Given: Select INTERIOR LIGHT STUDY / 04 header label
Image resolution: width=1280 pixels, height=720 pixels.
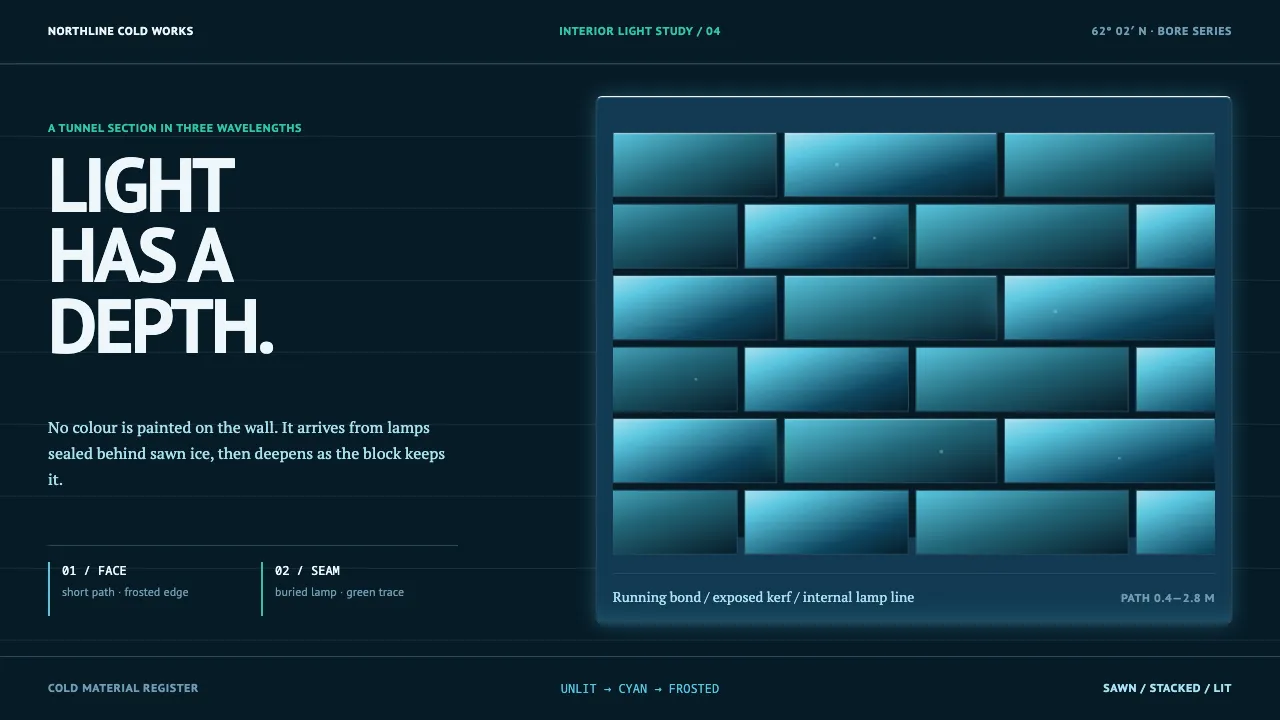Looking at the screenshot, I should tap(640, 31).
